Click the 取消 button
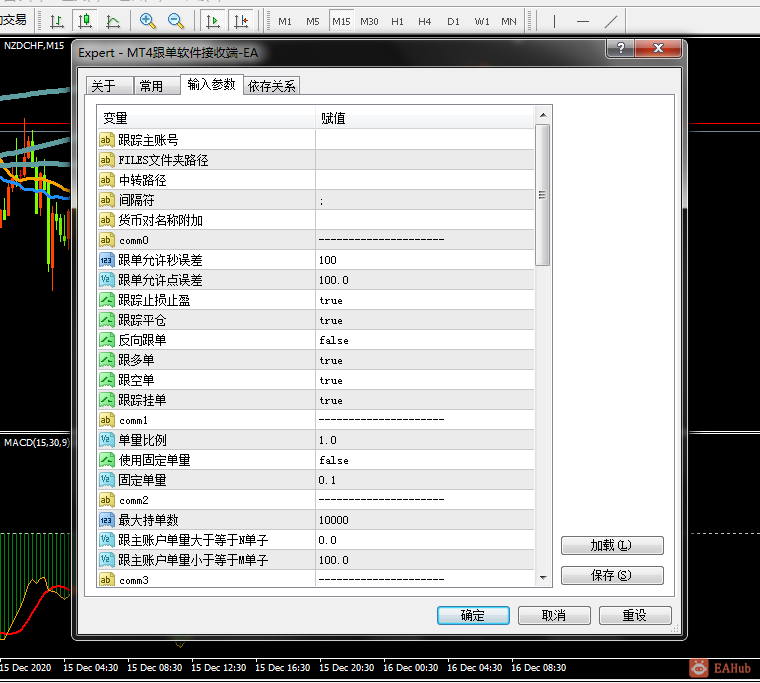This screenshot has width=760, height=683. [554, 615]
